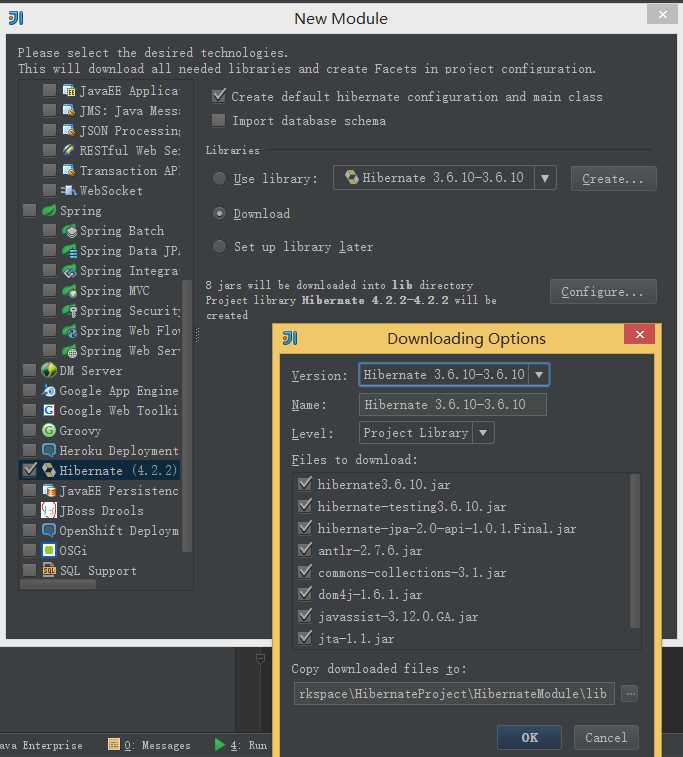Open the Java Enterprise tool window tab
683x757 pixels.
point(42,745)
